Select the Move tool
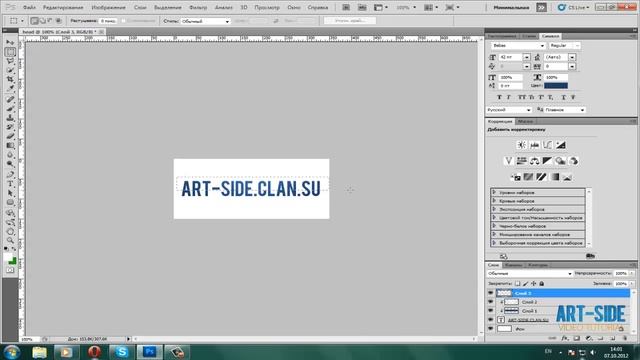 coord(10,42)
